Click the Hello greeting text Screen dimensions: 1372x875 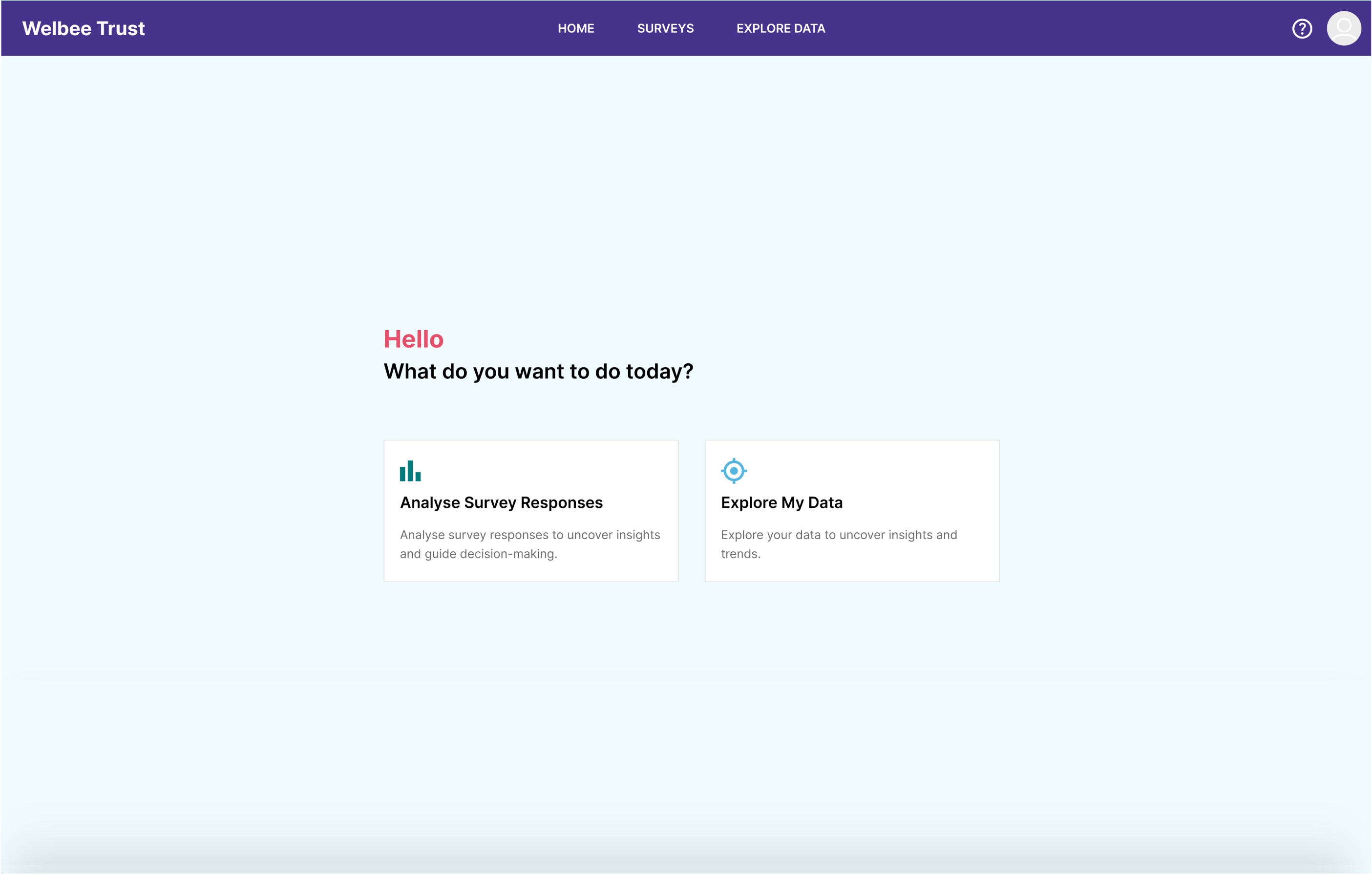(414, 338)
